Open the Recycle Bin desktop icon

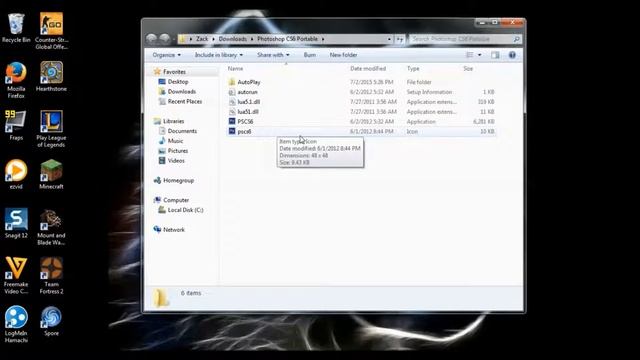coord(16,28)
